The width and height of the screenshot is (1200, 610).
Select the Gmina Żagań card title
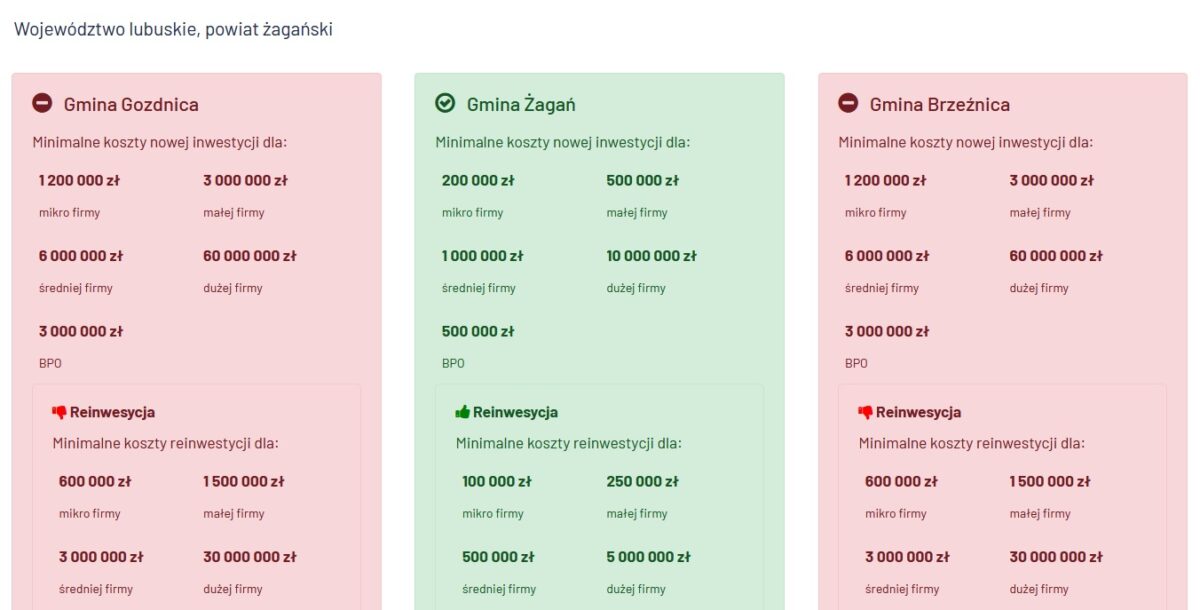[x=521, y=104]
